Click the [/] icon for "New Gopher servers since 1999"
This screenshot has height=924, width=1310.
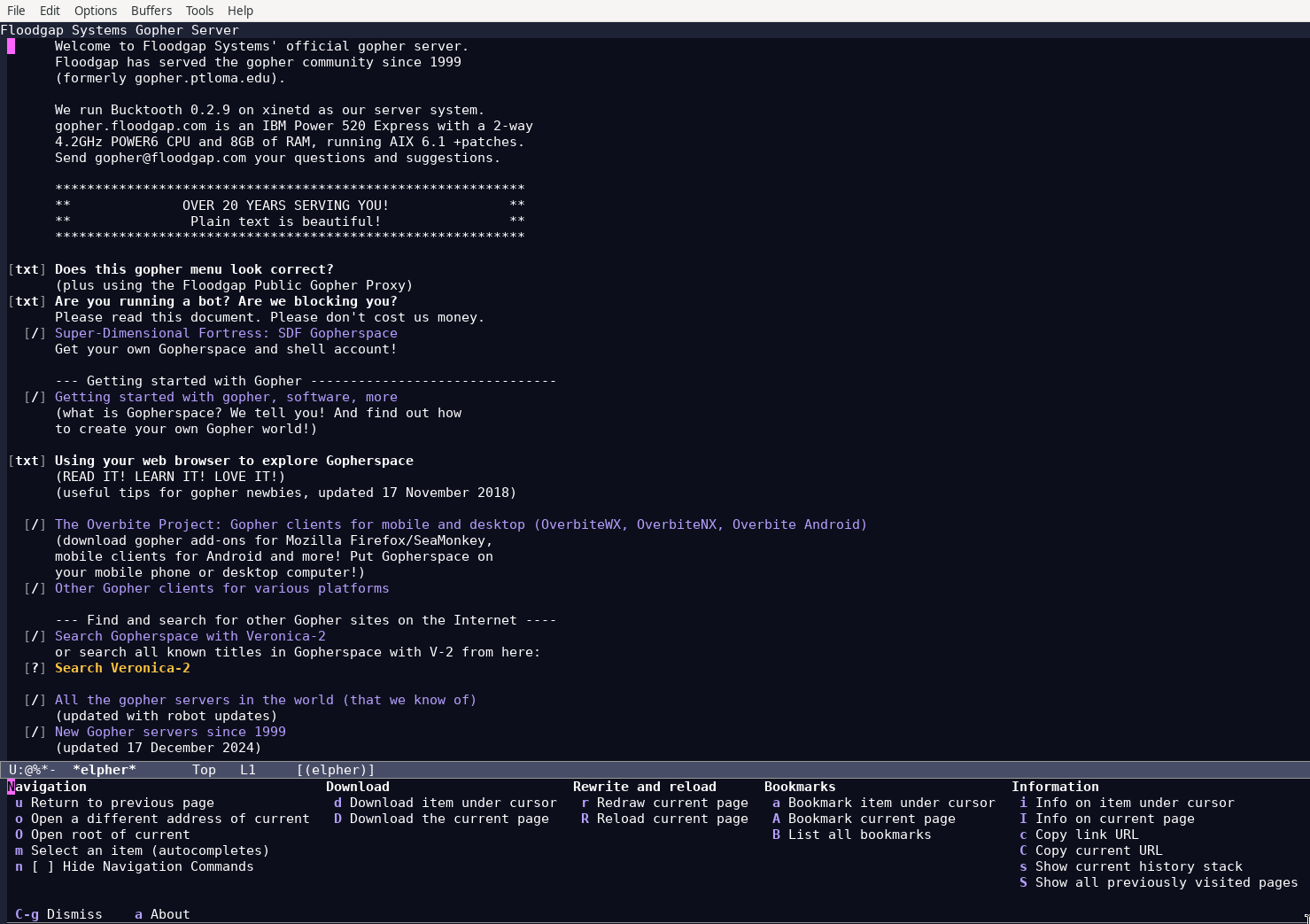tap(35, 732)
